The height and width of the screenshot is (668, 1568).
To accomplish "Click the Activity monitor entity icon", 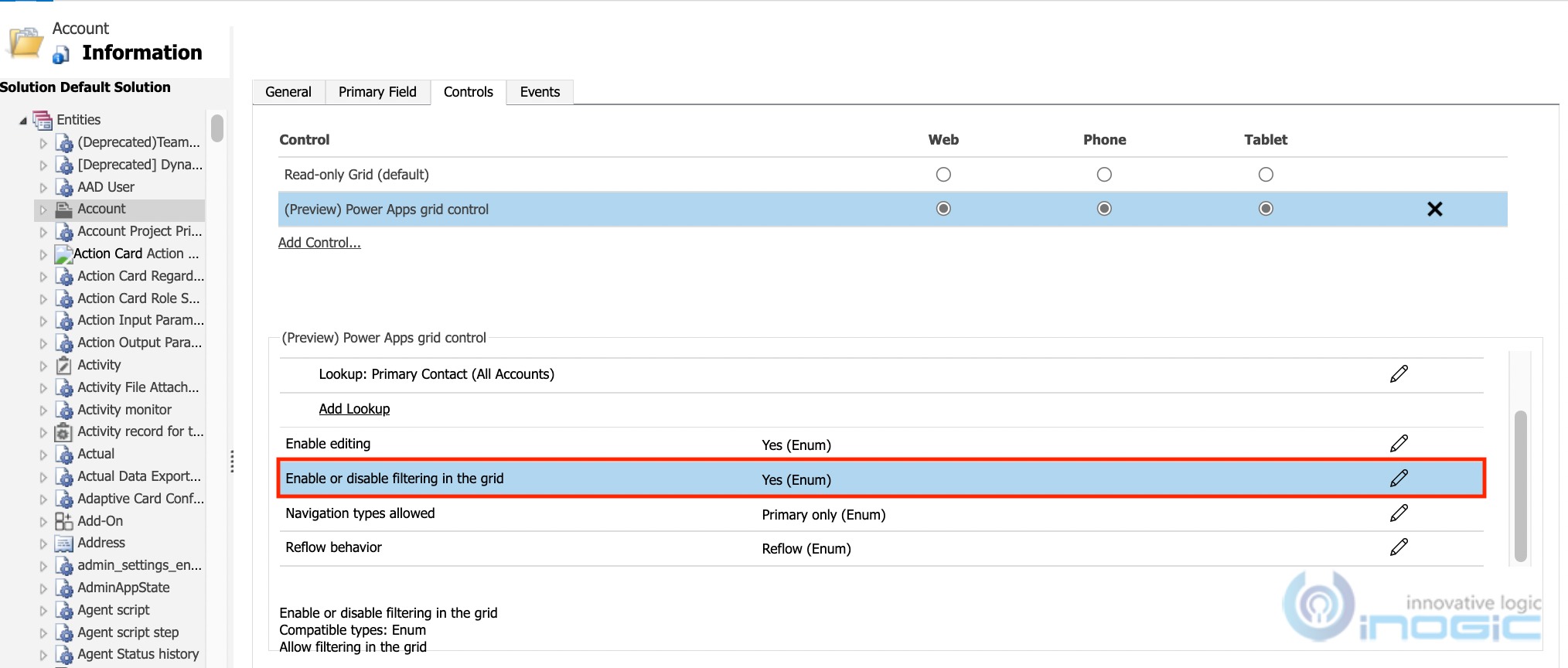I will click(64, 411).
